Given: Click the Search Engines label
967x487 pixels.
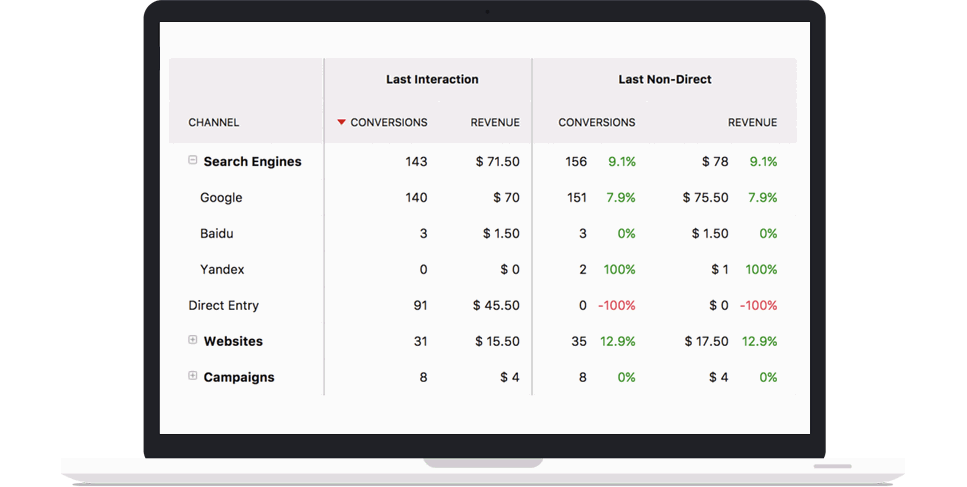Looking at the screenshot, I should 252,161.
